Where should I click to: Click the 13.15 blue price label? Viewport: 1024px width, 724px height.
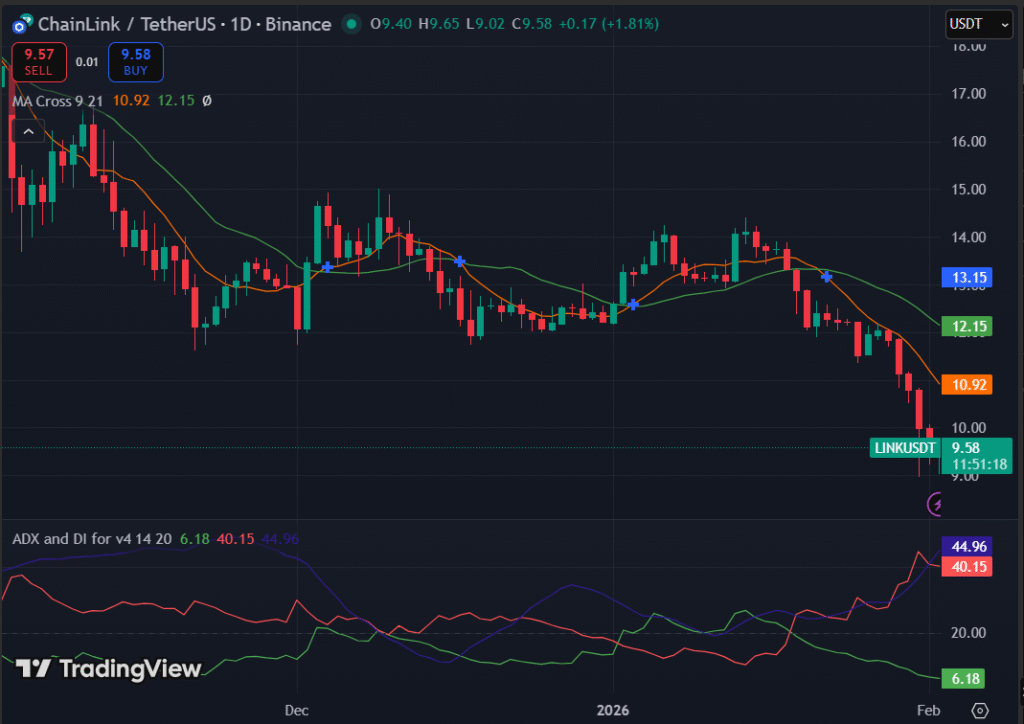point(967,277)
